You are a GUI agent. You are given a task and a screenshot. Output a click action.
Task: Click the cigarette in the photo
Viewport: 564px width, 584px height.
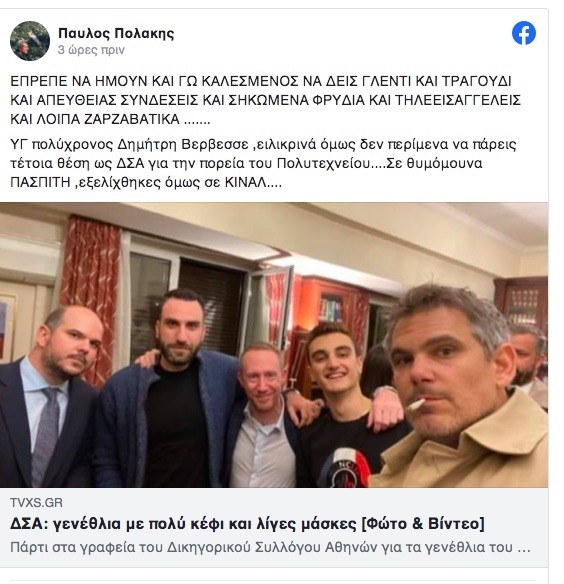(x=416, y=404)
